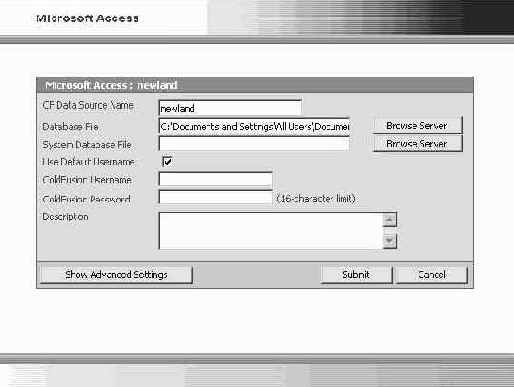The height and width of the screenshot is (387, 514).
Task: Toggle Use Default Username checkbox
Action: pyautogui.click(x=167, y=162)
